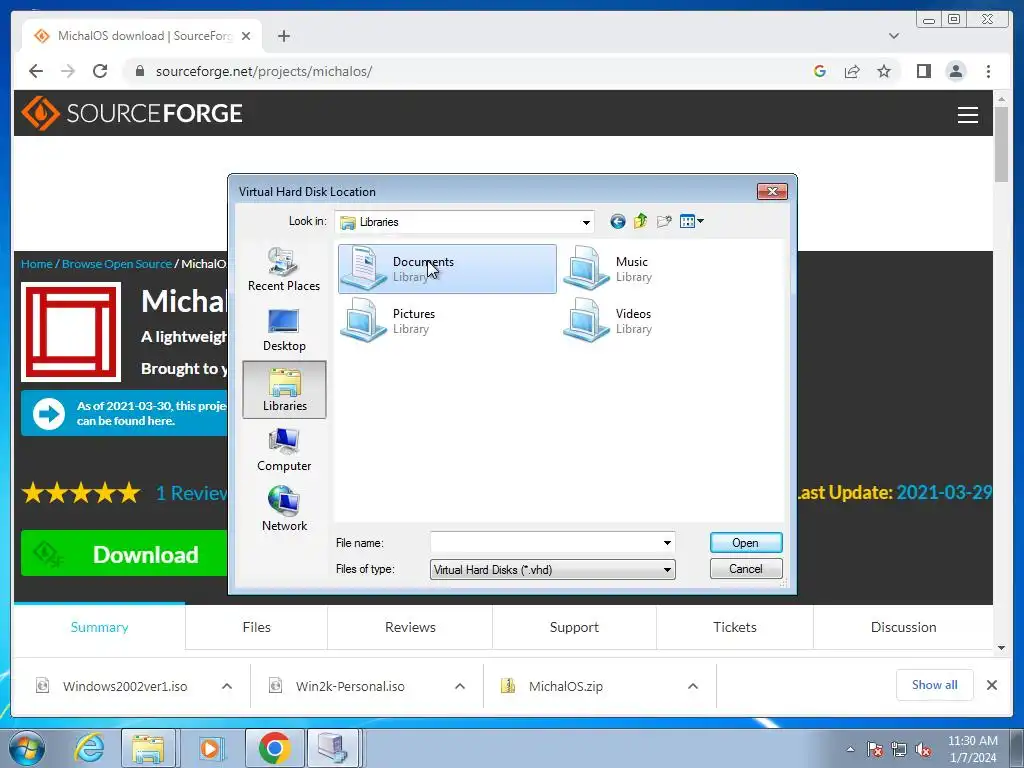Expand options for Win2k-Personal.iso download
The image size is (1024, 768).
460,686
